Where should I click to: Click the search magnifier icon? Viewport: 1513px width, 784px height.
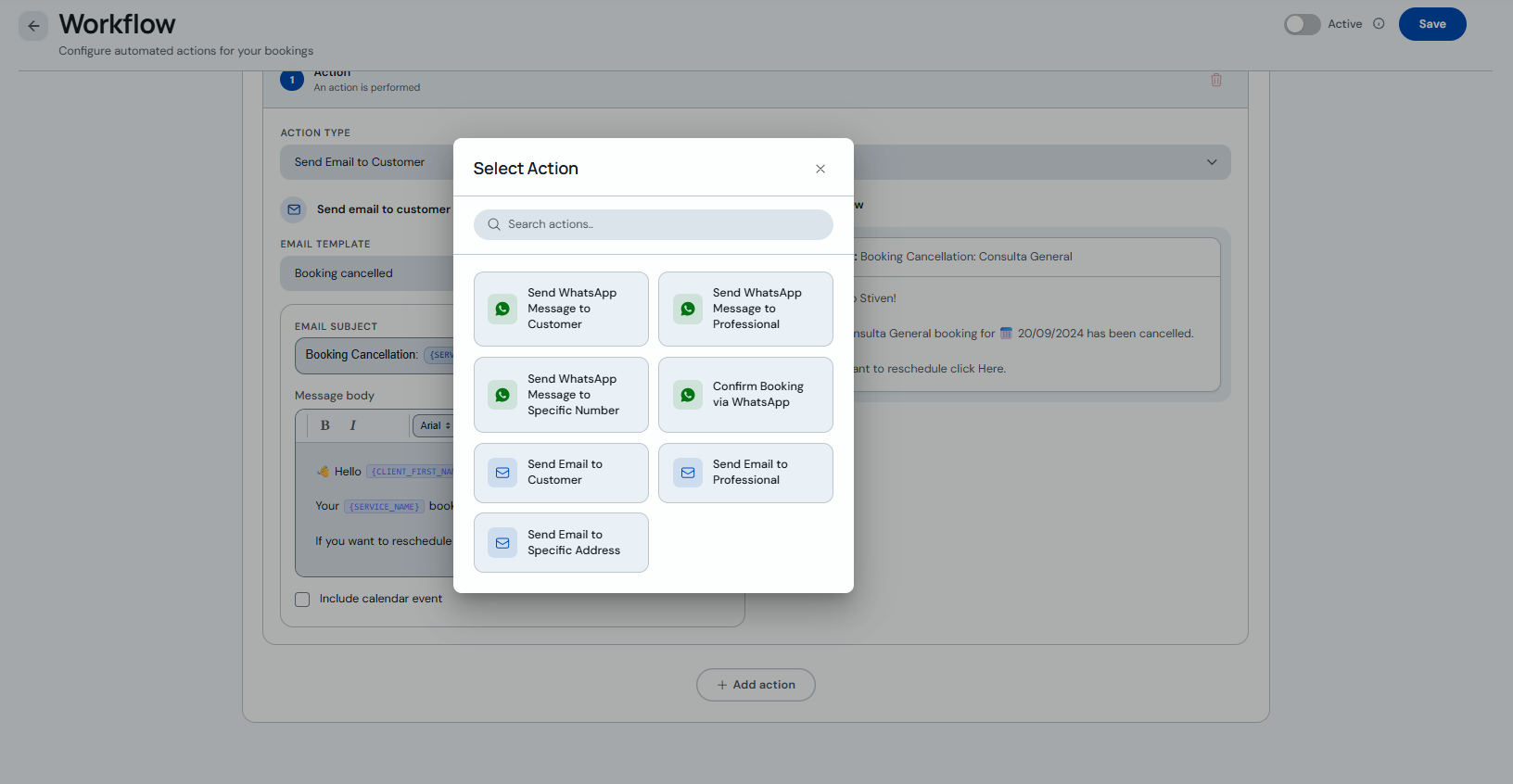[494, 224]
